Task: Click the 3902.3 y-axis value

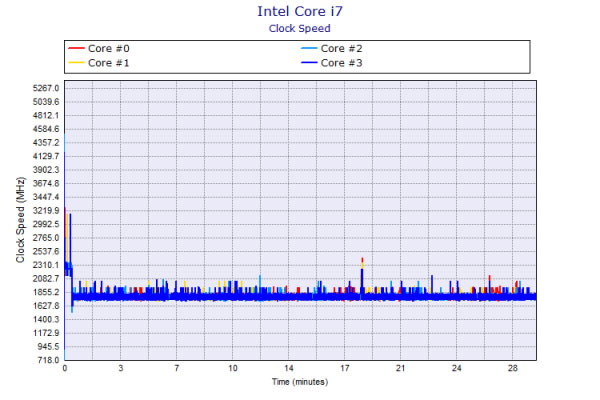Action: (46, 170)
